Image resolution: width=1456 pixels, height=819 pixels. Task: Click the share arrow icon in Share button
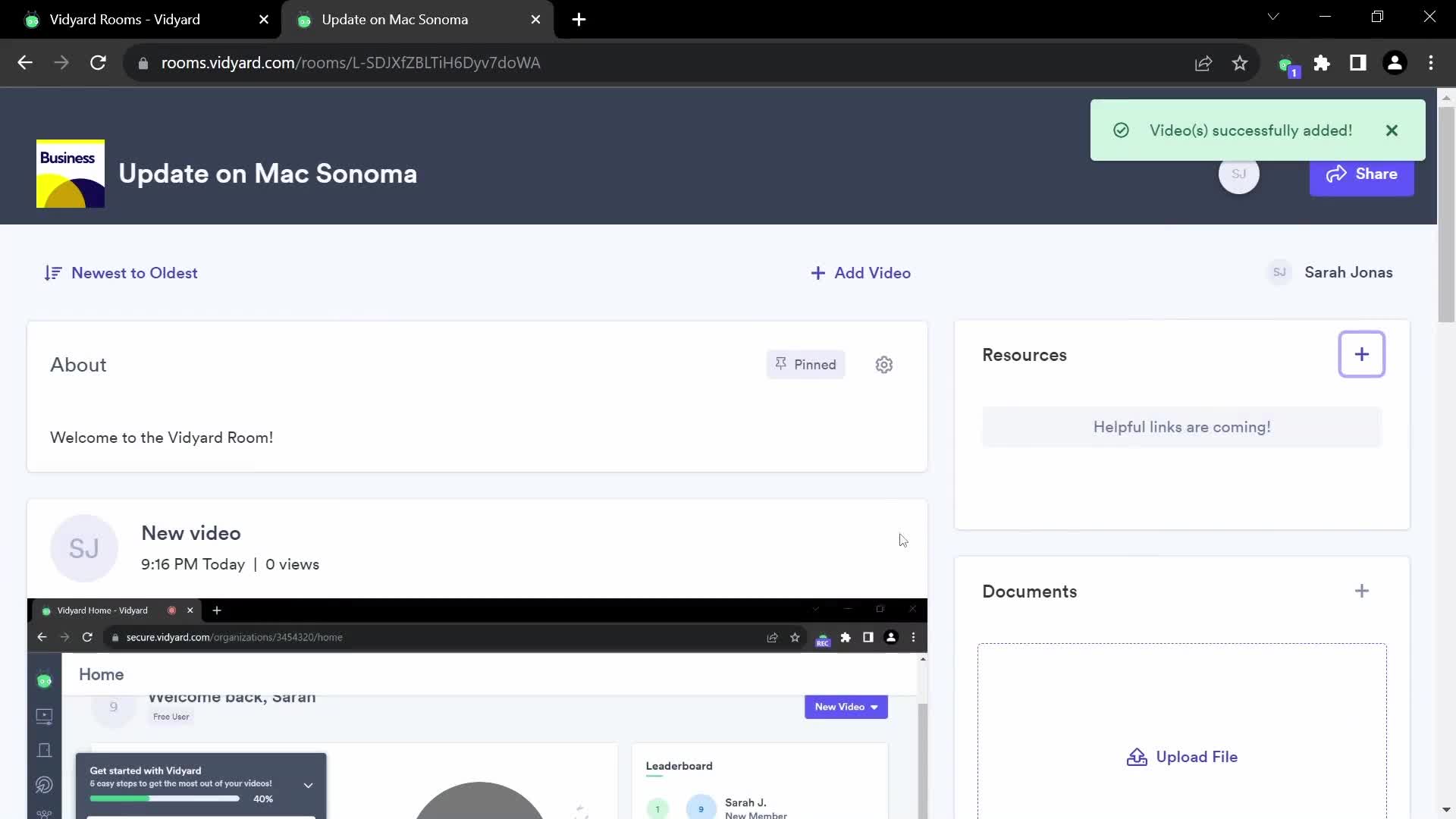[1336, 174]
